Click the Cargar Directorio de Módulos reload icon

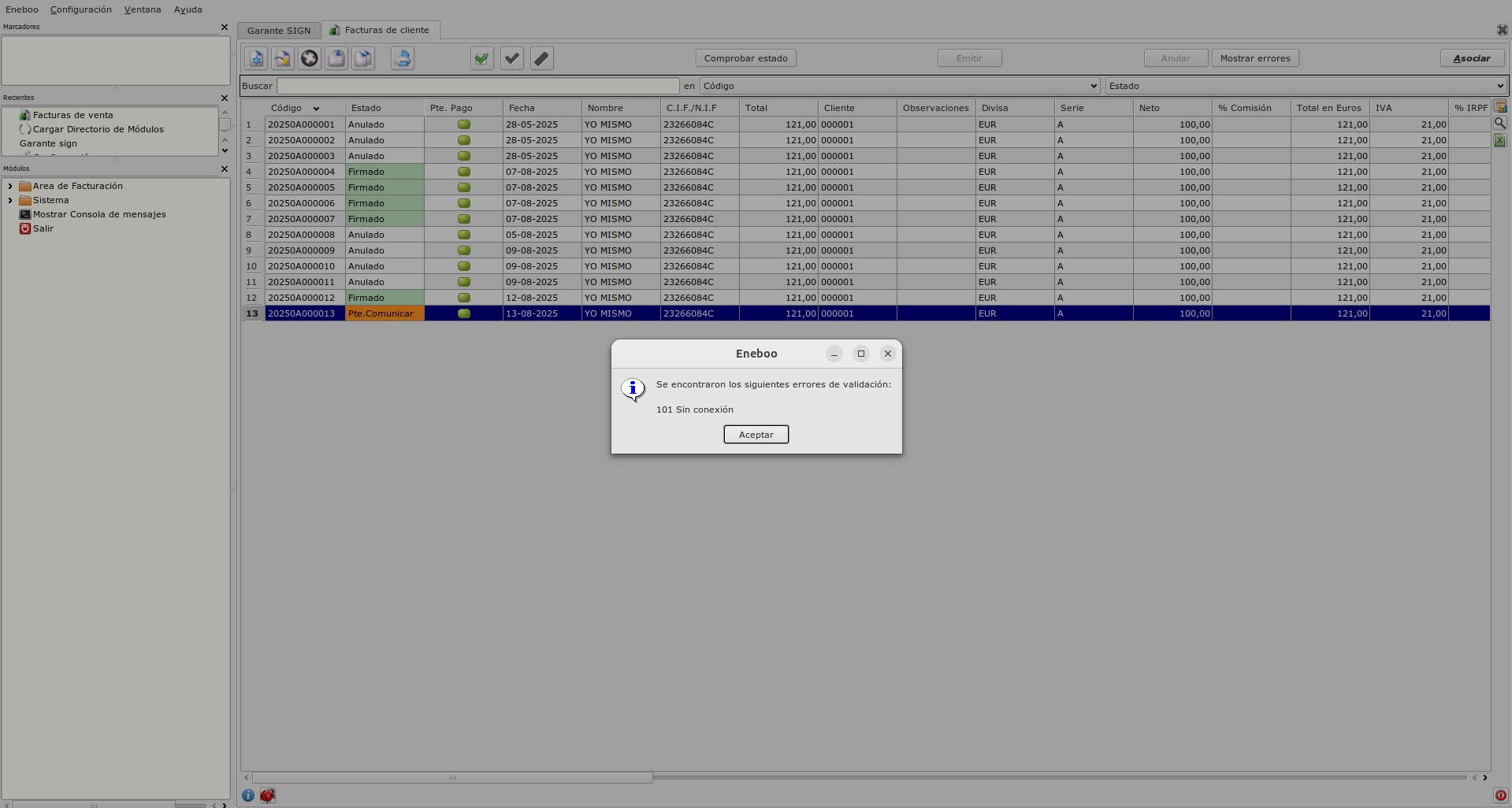coord(25,129)
